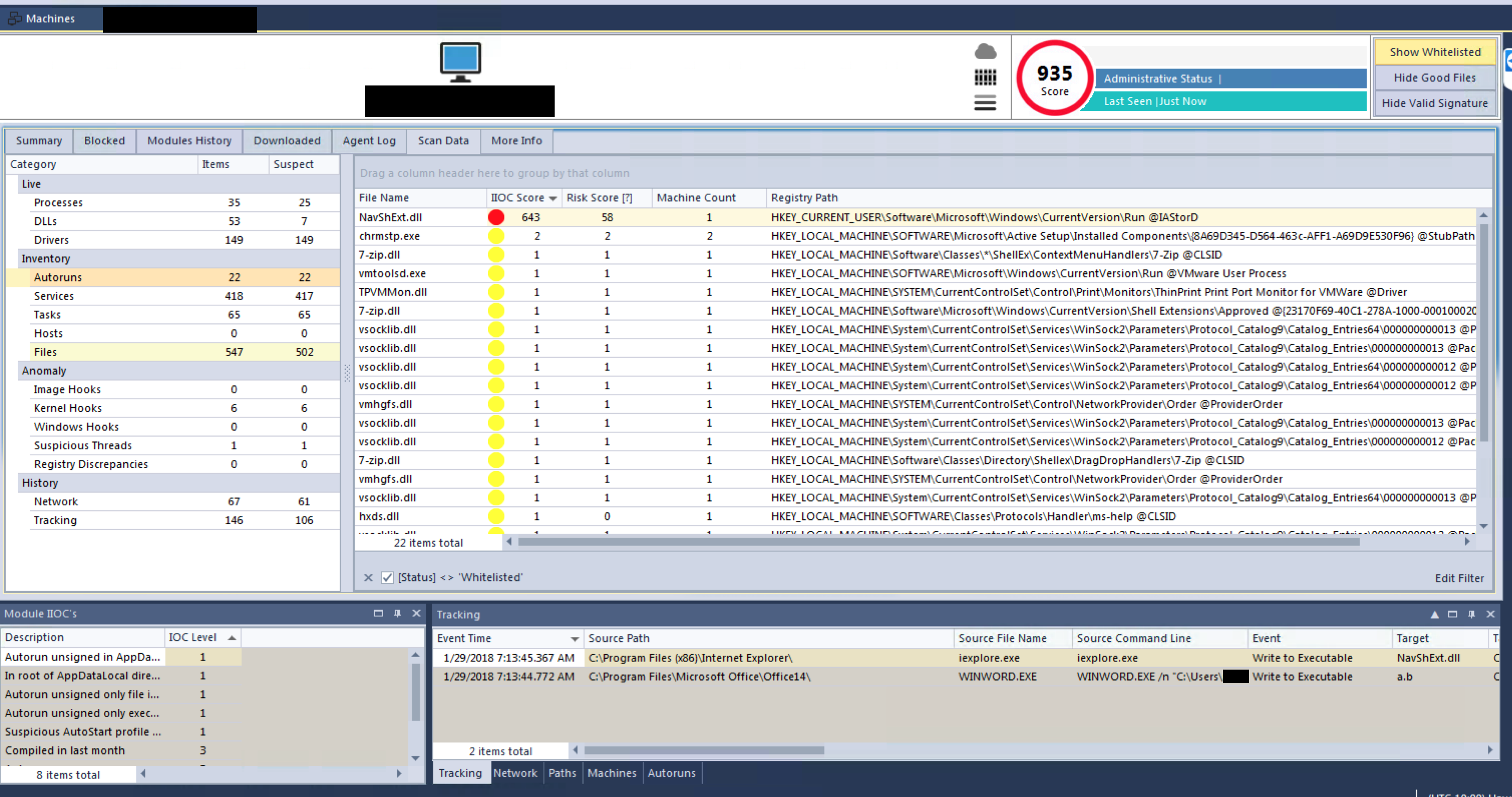
Task: Click Hide Valid Signature button
Action: (1435, 103)
